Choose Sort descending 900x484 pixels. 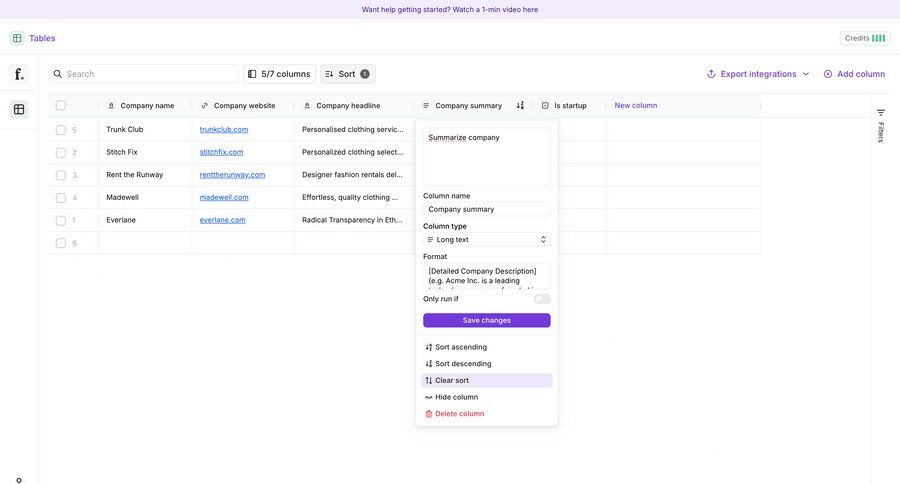tap(487, 363)
